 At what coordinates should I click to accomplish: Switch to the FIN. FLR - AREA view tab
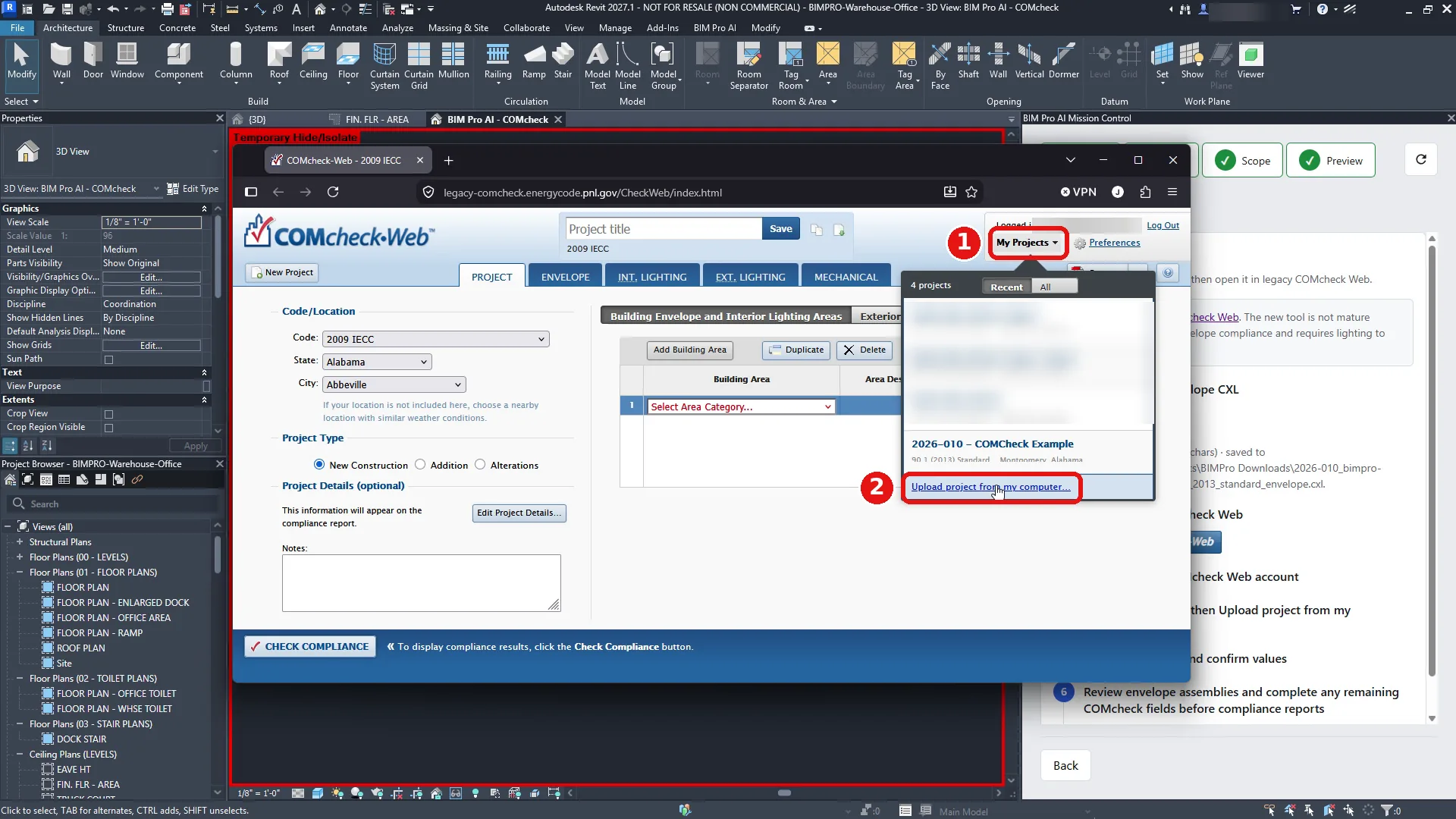coord(376,119)
